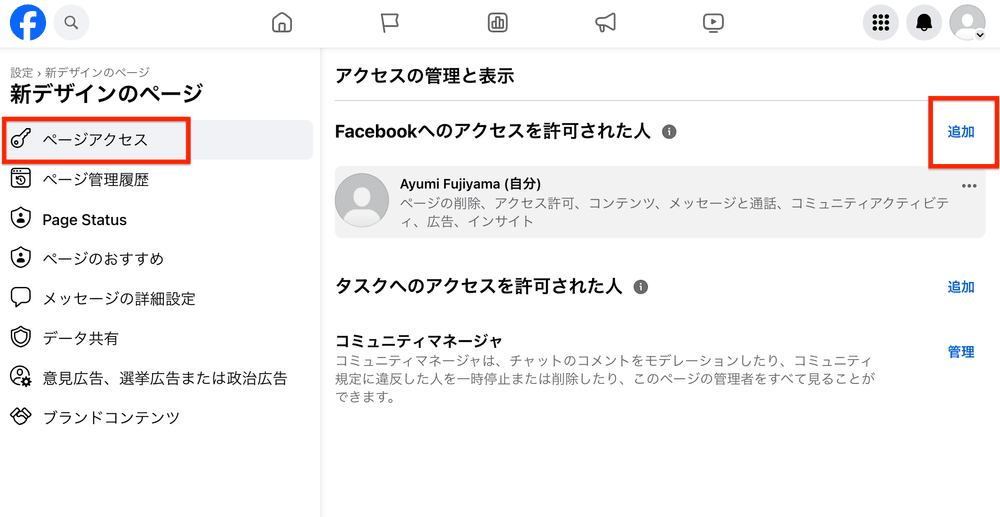
Task: Open the nine-dot menu grid icon
Action: pos(881,23)
